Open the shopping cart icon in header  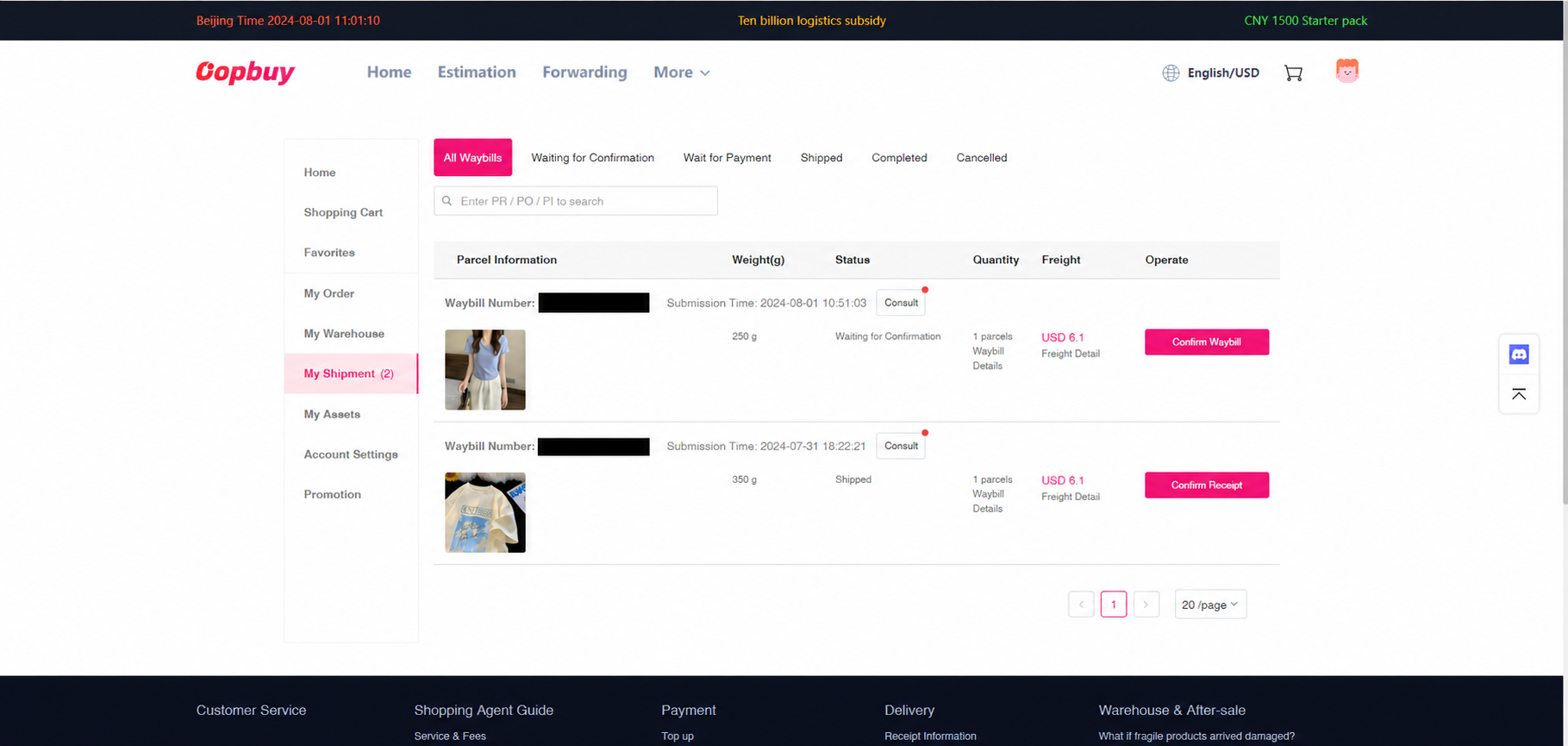coord(1293,73)
